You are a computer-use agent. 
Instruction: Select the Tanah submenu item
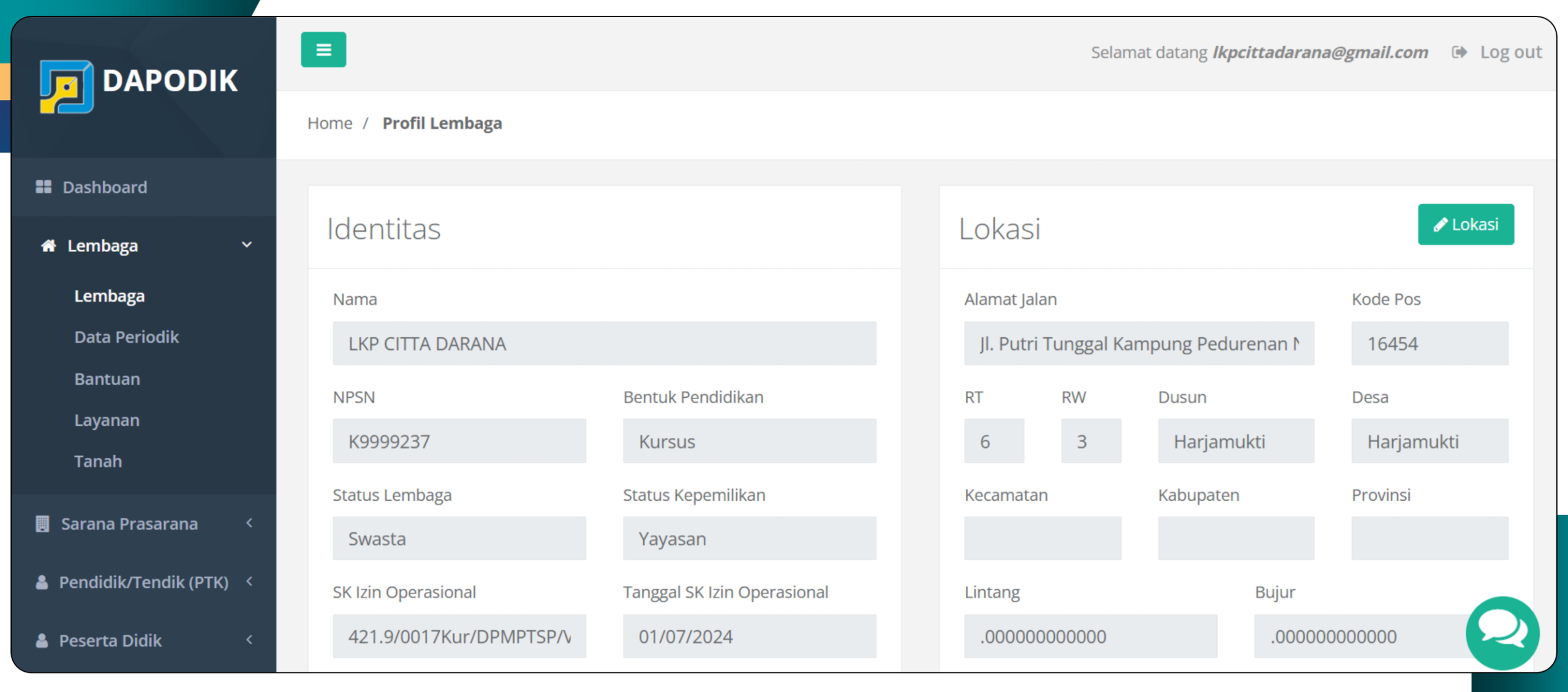[98, 461]
